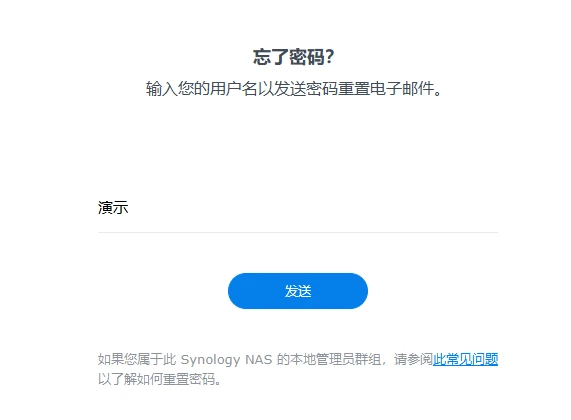571x420 pixels.
Task: Click the 常见问题 portion of the blue link
Action: 472,359
